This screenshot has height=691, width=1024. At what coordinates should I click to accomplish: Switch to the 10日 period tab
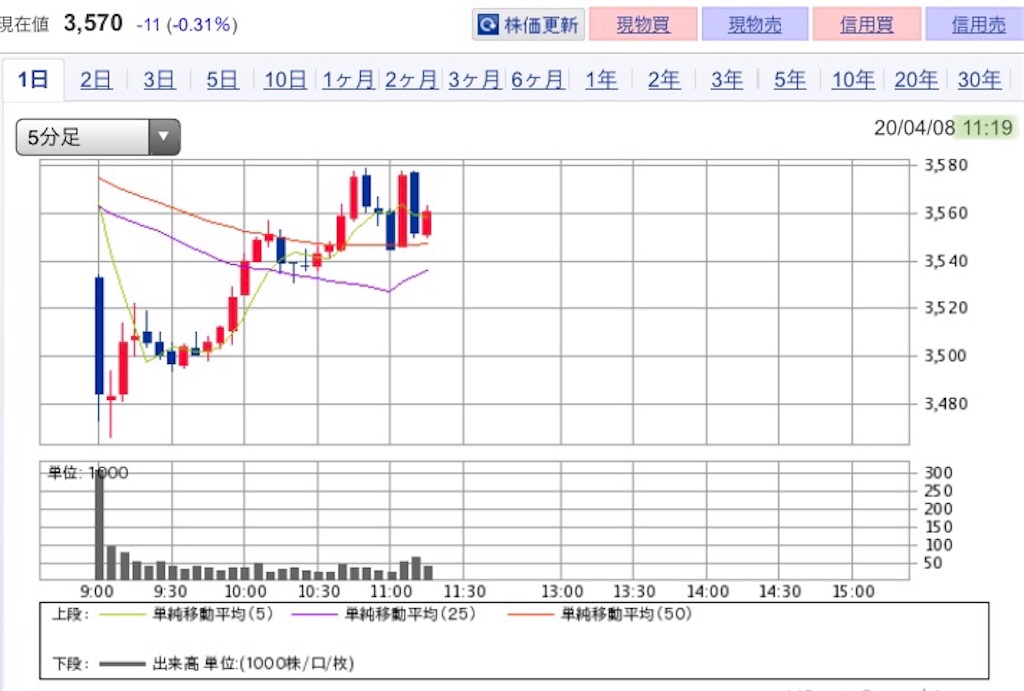285,80
